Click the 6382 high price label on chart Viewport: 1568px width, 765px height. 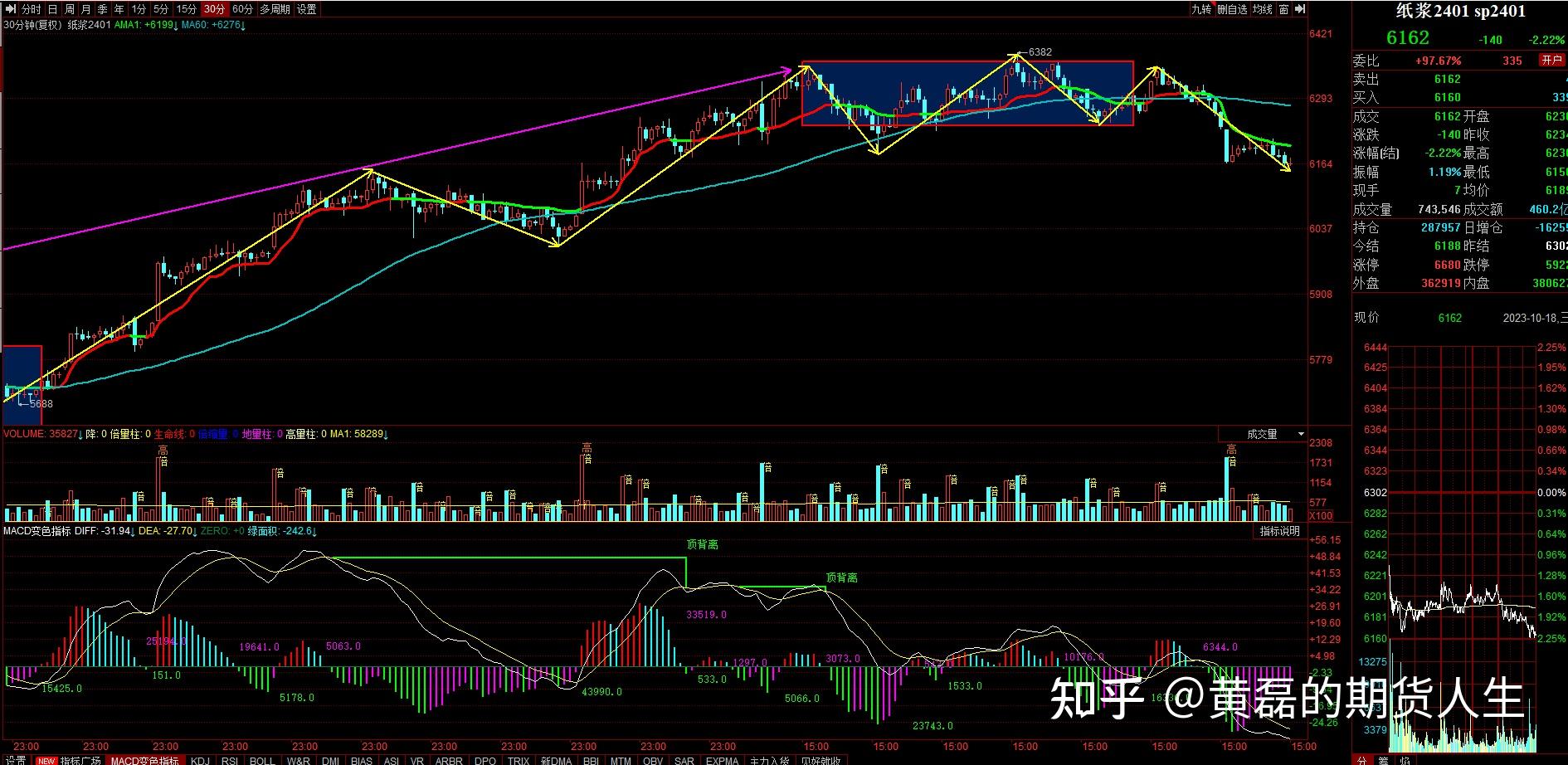pos(1040,51)
